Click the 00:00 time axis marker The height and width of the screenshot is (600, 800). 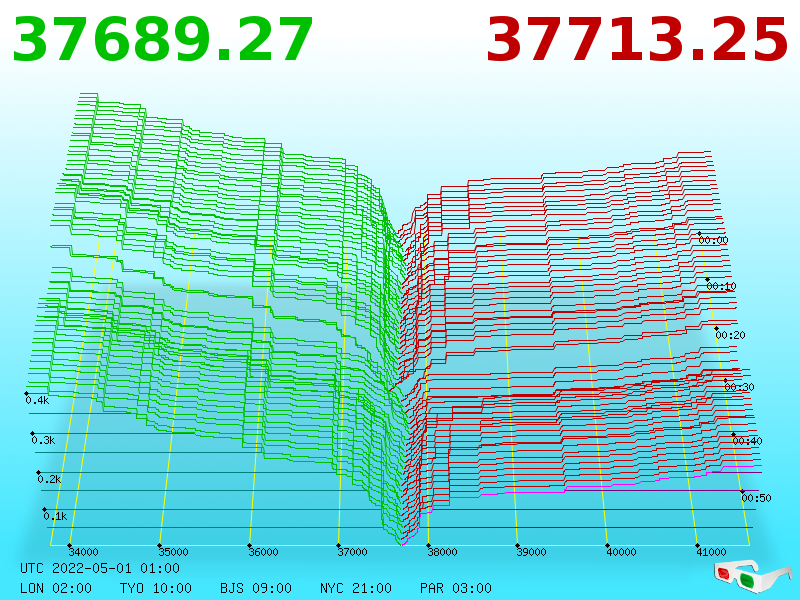[713, 240]
